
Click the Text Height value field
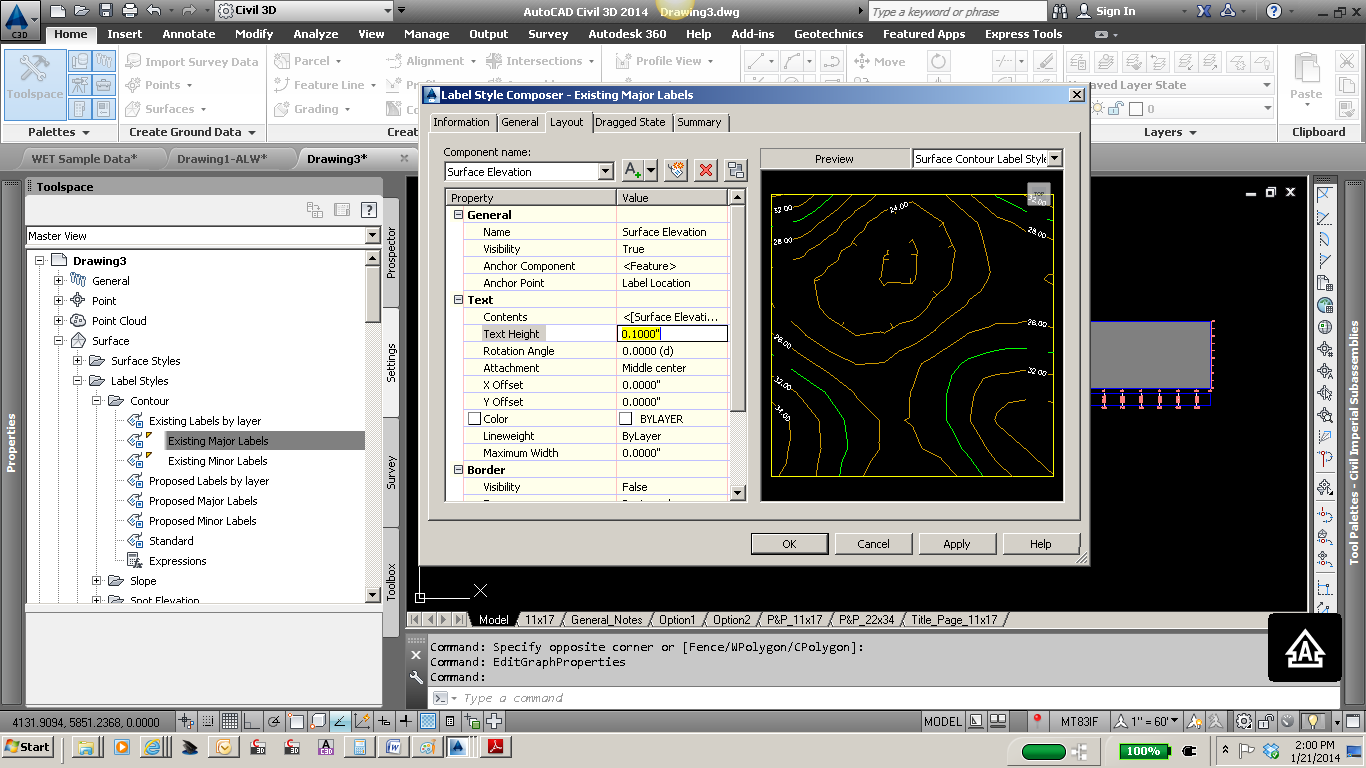pos(672,334)
